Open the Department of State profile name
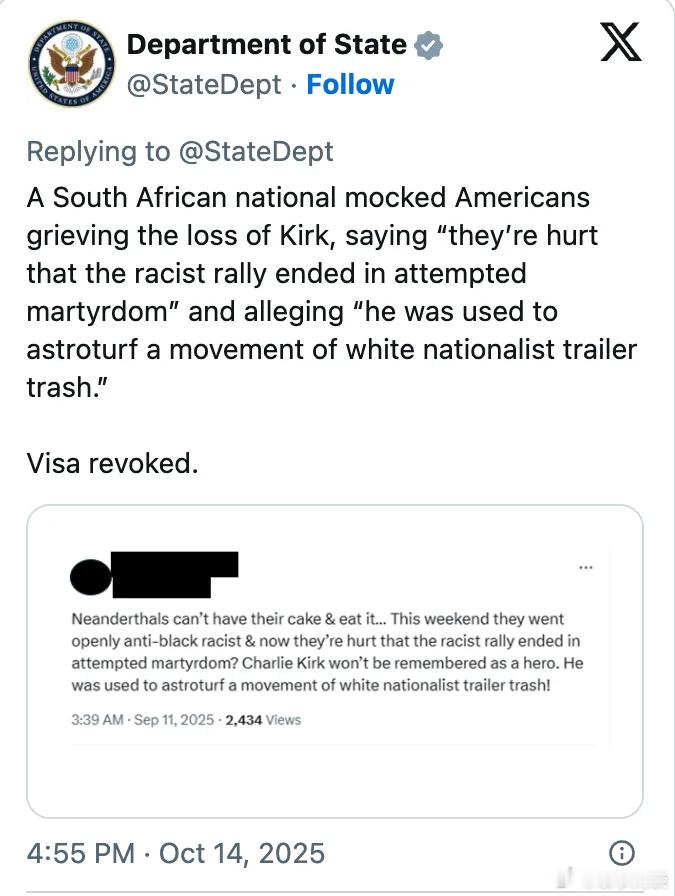 pos(267,45)
